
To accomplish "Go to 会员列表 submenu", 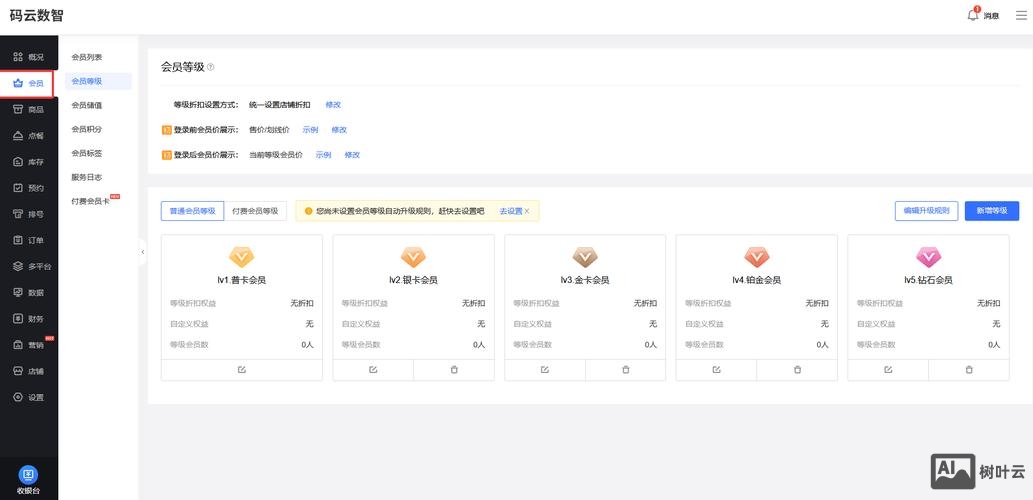I will click(87, 57).
